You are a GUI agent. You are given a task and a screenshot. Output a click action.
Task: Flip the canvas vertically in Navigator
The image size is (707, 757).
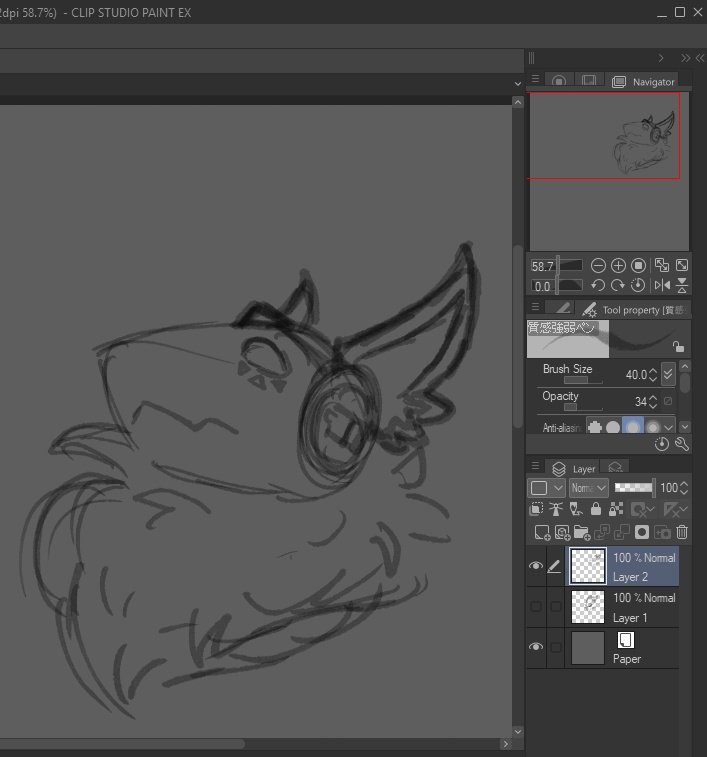(x=682, y=285)
